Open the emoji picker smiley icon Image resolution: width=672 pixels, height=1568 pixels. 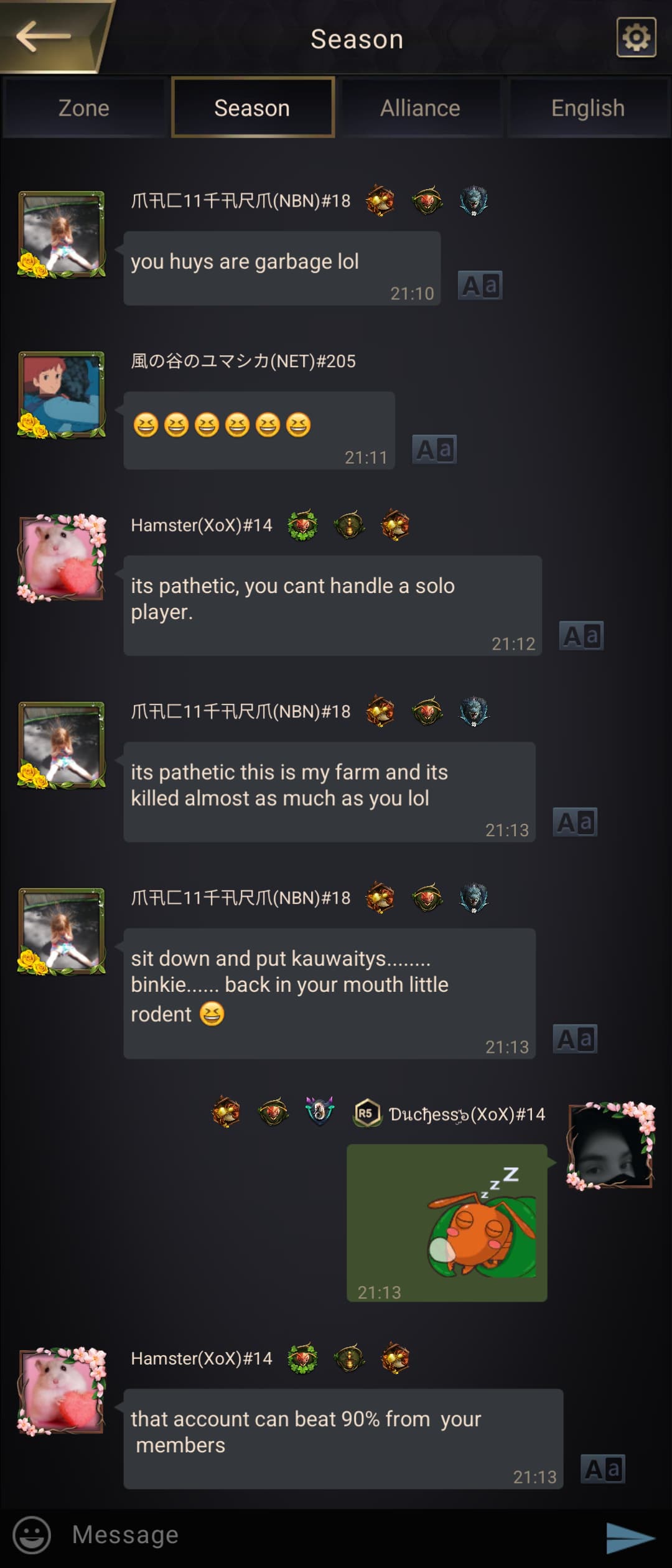[x=32, y=1535]
